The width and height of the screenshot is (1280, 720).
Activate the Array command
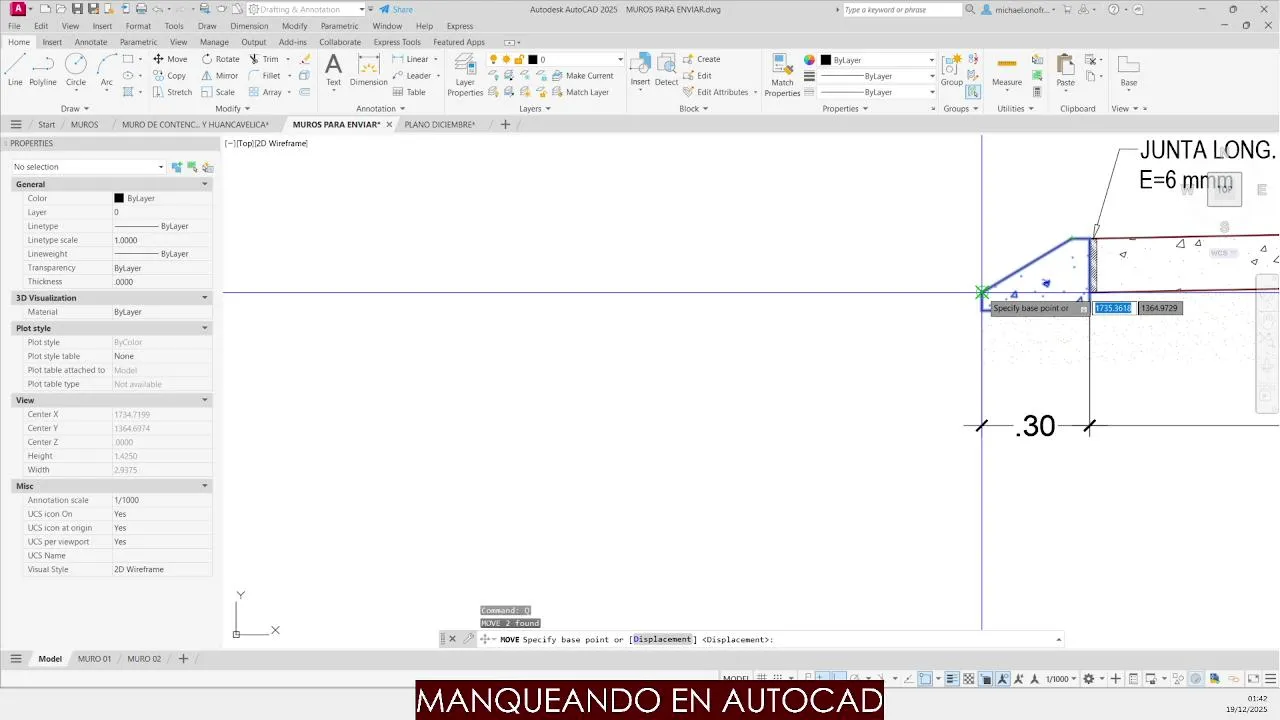point(265,92)
